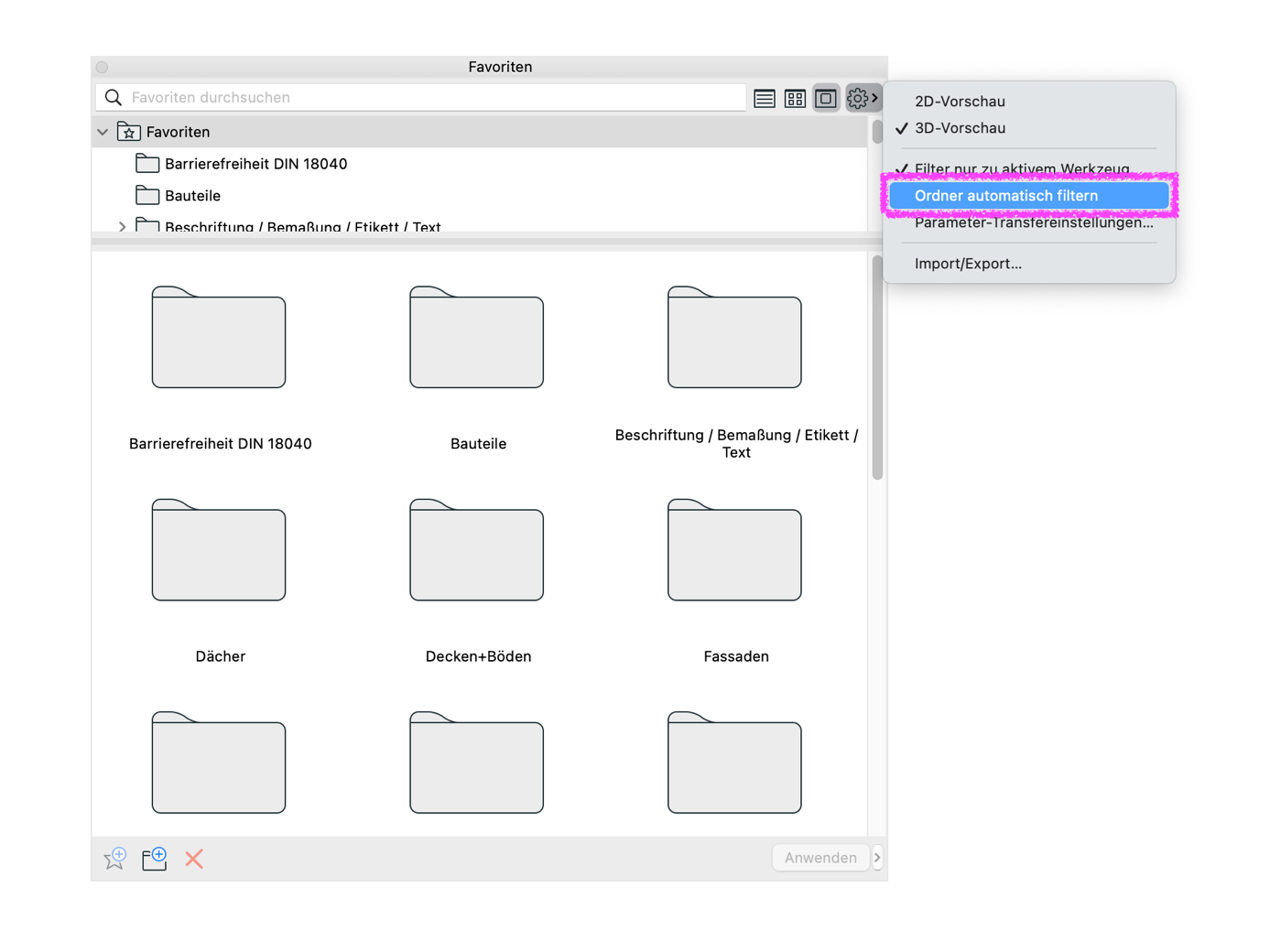Switch to list view icon
The width and height of the screenshot is (1270, 952).
[x=765, y=98]
